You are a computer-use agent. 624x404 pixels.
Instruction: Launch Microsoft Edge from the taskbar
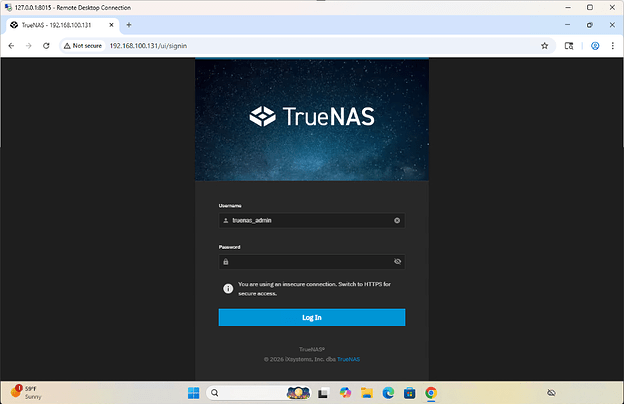click(388, 393)
